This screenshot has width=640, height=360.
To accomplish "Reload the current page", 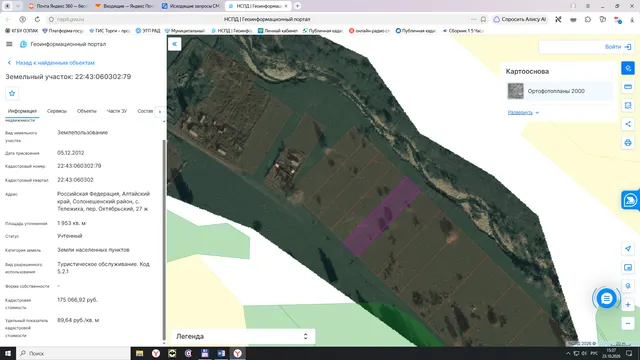I will click(37, 19).
